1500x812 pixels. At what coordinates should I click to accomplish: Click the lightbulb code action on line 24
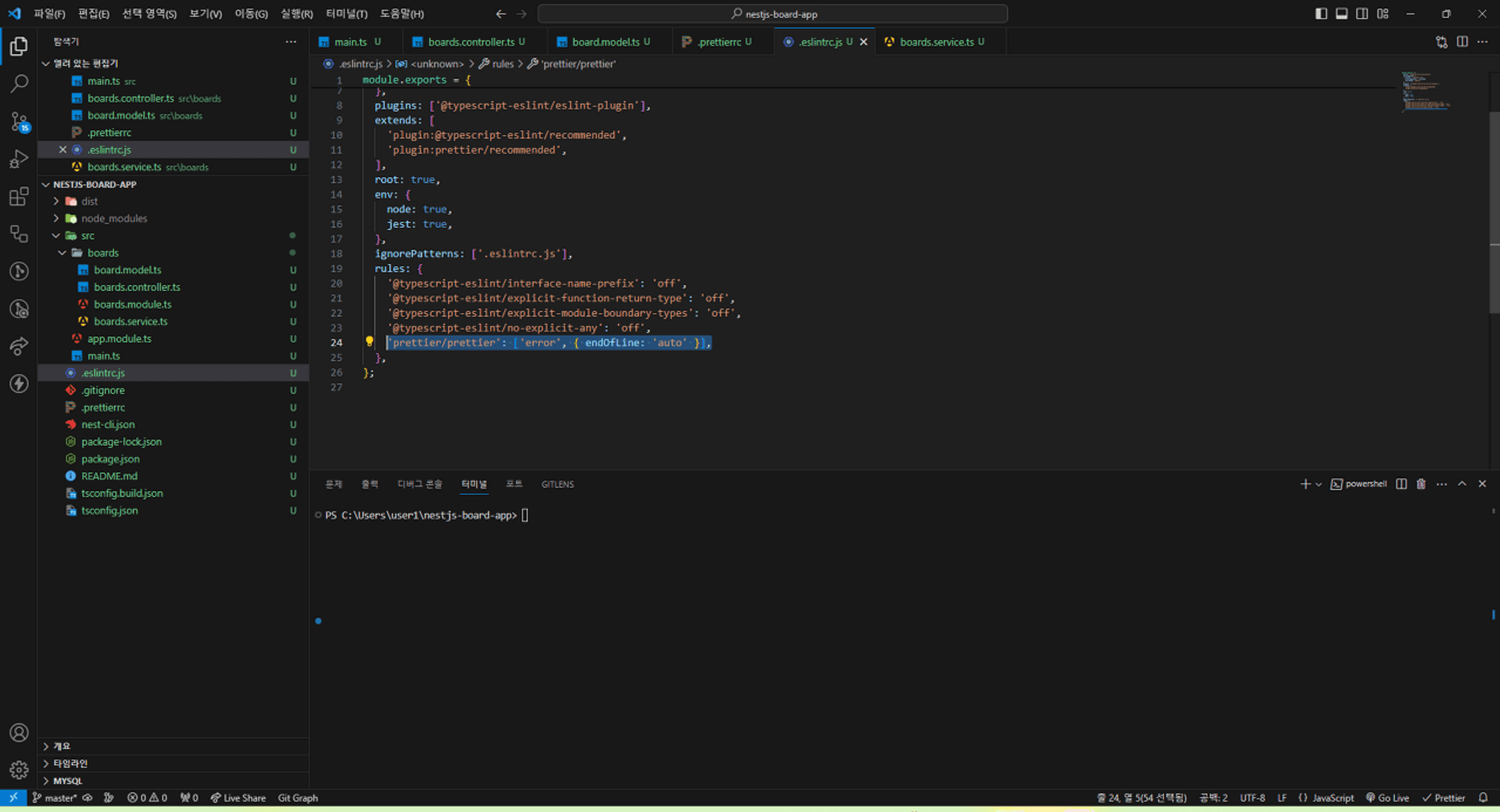pyautogui.click(x=369, y=342)
